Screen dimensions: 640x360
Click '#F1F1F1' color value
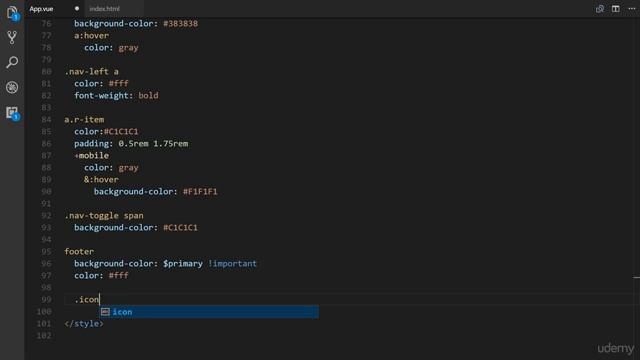click(200, 191)
